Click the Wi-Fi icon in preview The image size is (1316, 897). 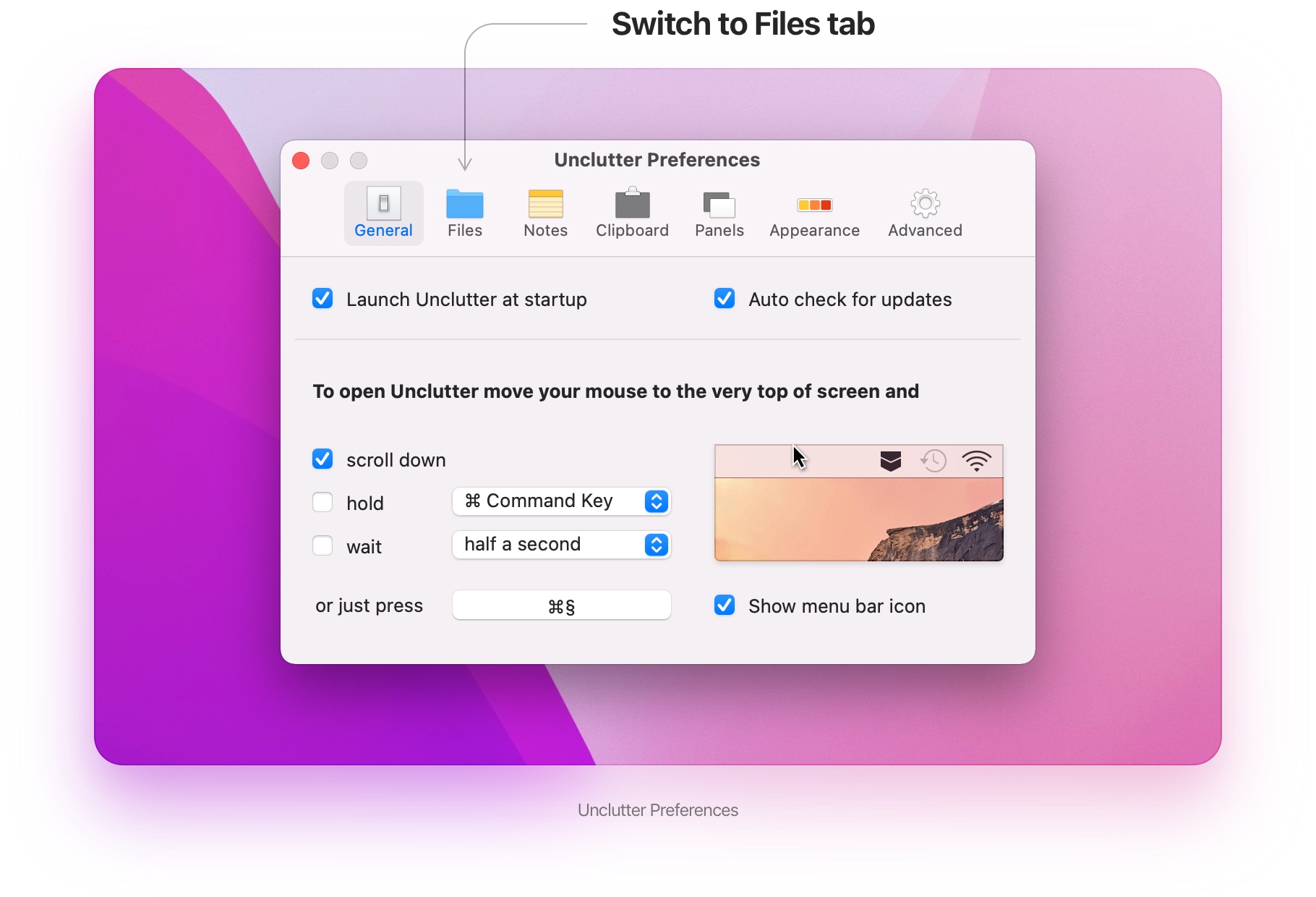pos(976,461)
